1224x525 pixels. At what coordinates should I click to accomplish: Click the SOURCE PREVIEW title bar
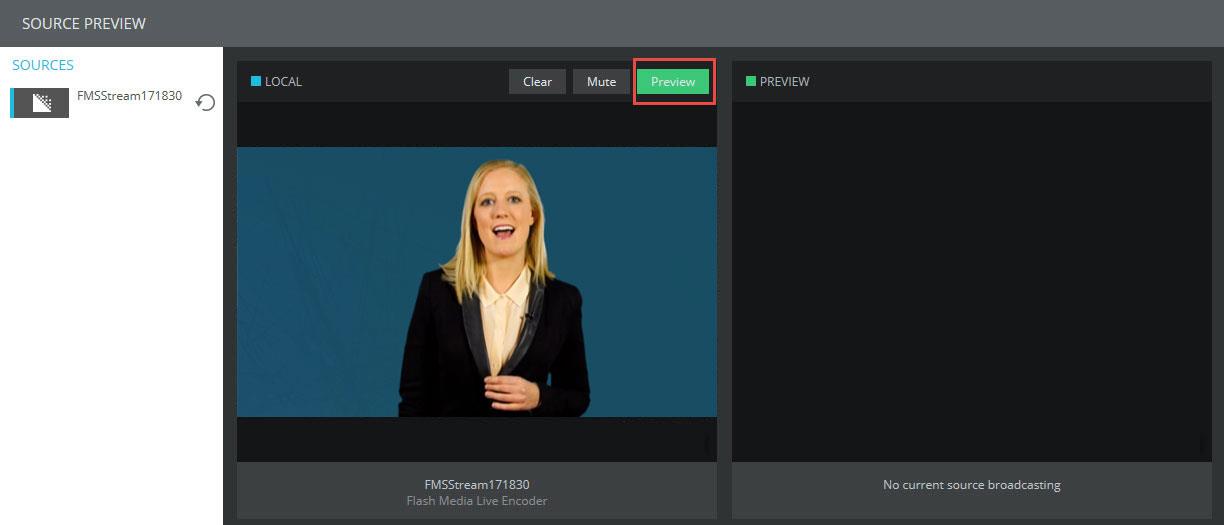click(x=84, y=23)
